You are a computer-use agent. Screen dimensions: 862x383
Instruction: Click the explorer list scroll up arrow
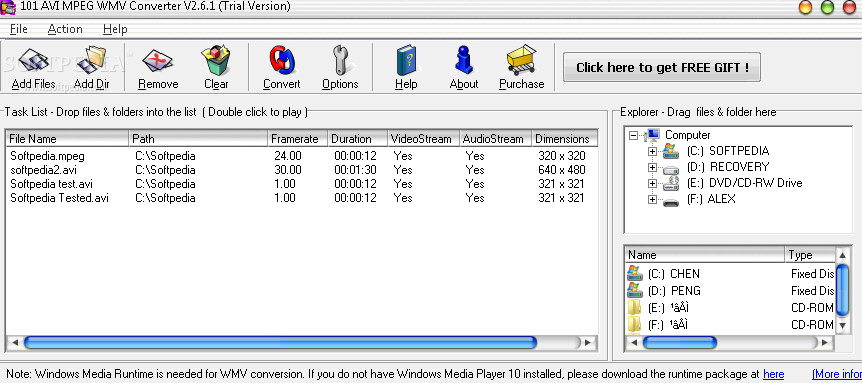842,254
